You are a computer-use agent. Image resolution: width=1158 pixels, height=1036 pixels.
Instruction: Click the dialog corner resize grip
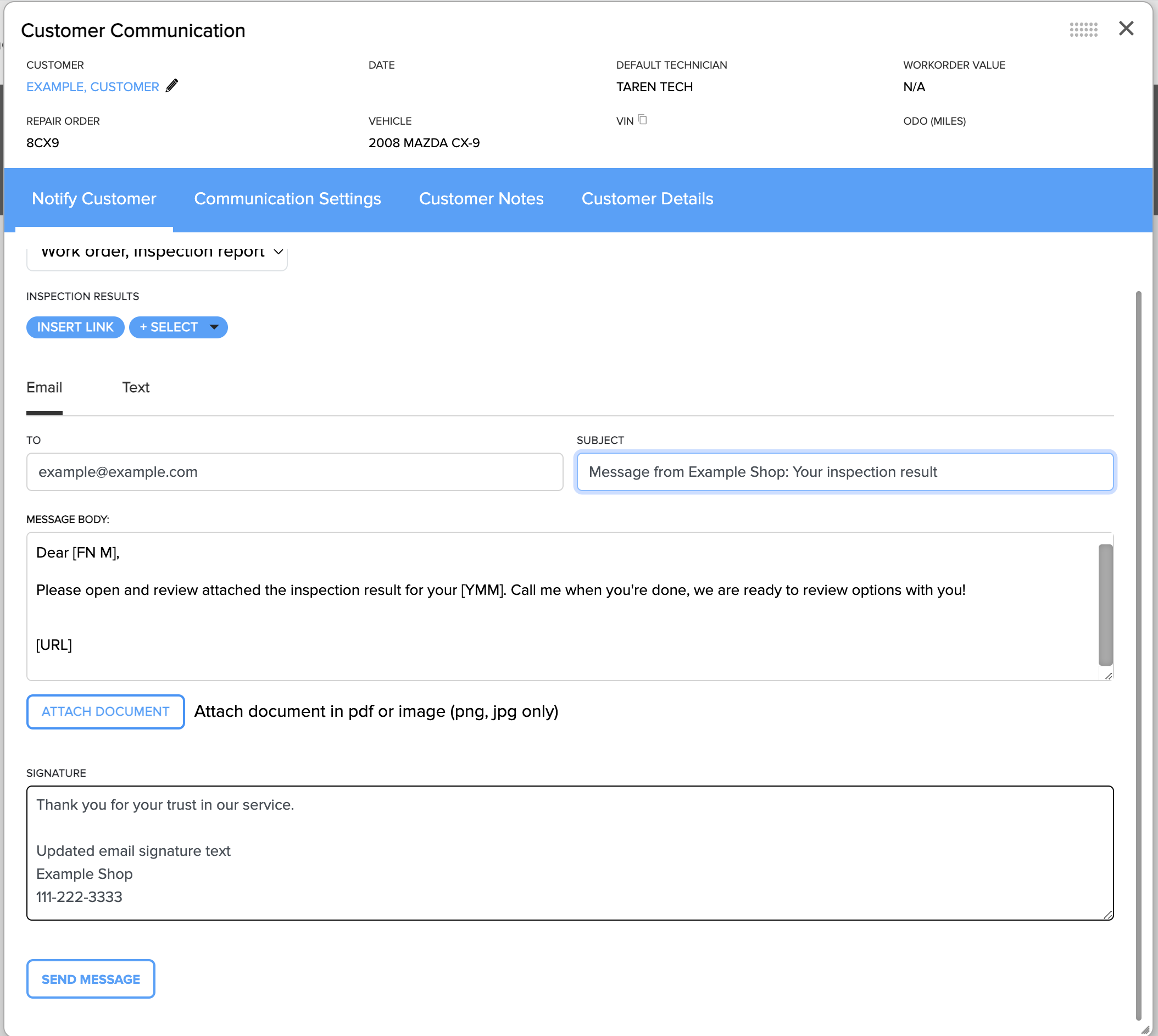(1145, 1029)
